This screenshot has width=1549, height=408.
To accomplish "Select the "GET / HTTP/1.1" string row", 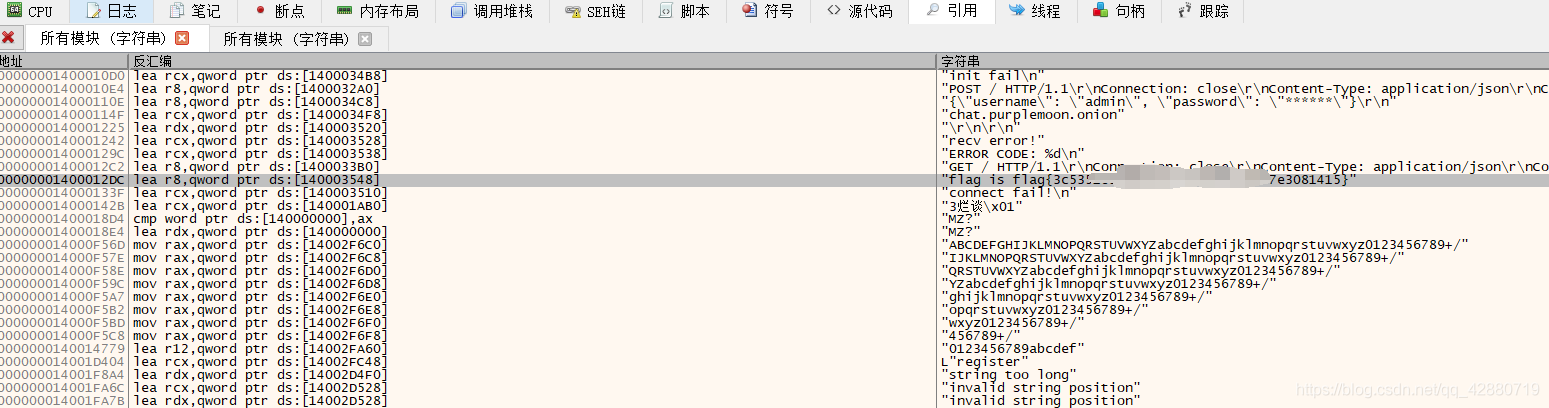I will pyautogui.click(x=774, y=166).
